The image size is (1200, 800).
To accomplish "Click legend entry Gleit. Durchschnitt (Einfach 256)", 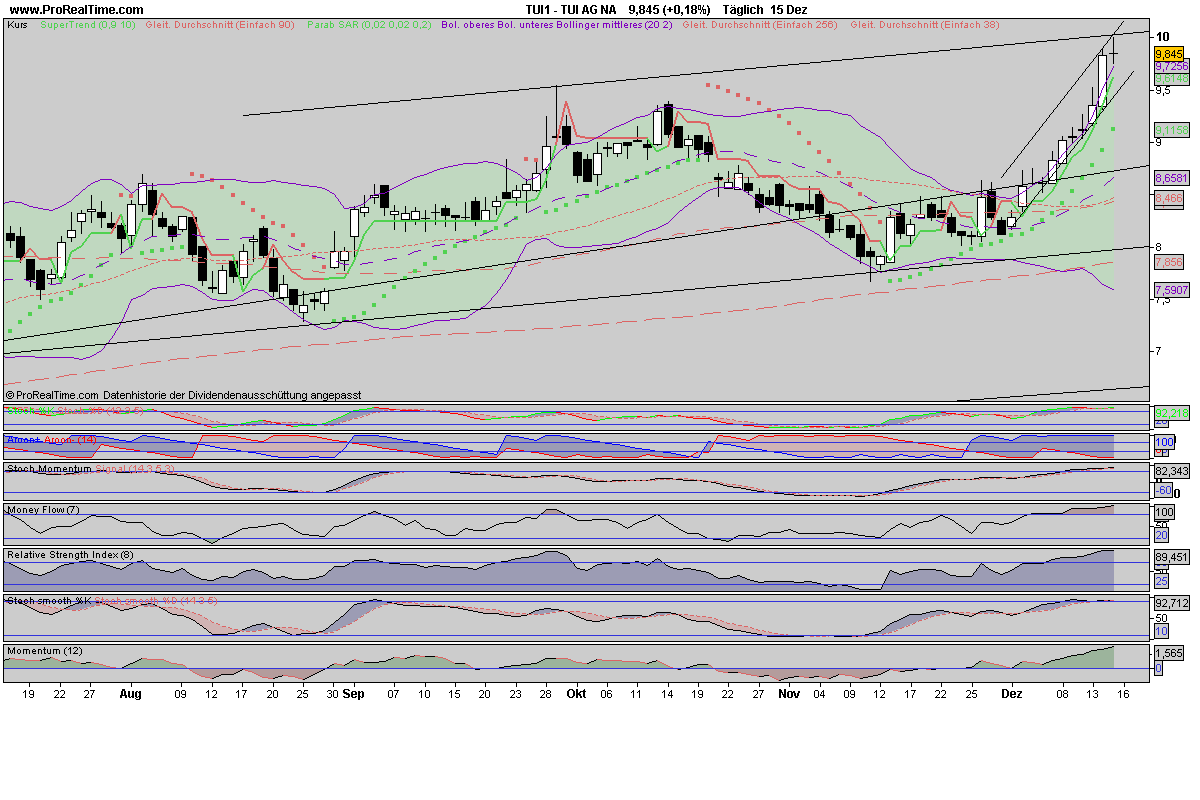I will 760,24.
